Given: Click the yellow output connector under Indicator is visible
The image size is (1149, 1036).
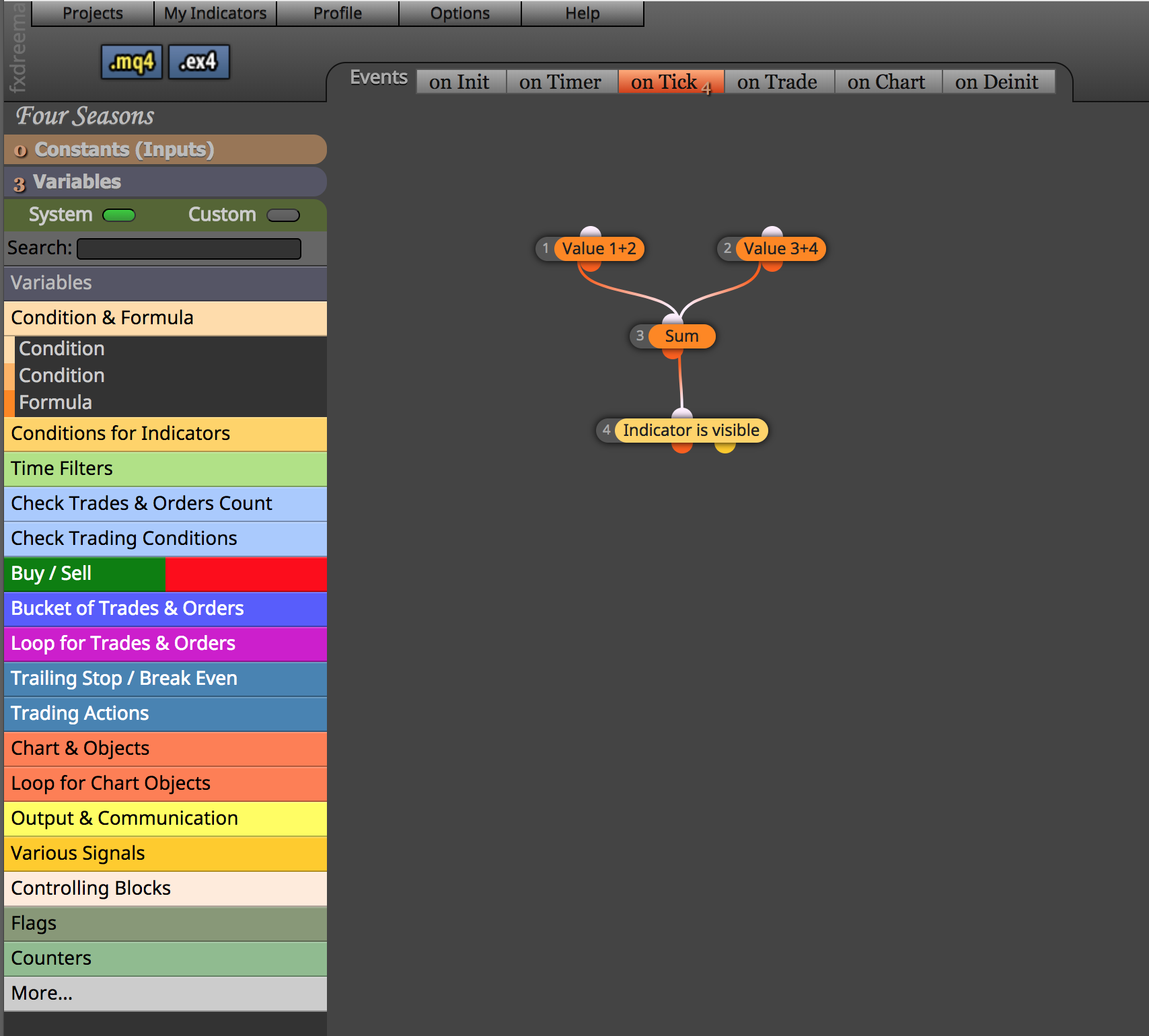Looking at the screenshot, I should [x=725, y=447].
